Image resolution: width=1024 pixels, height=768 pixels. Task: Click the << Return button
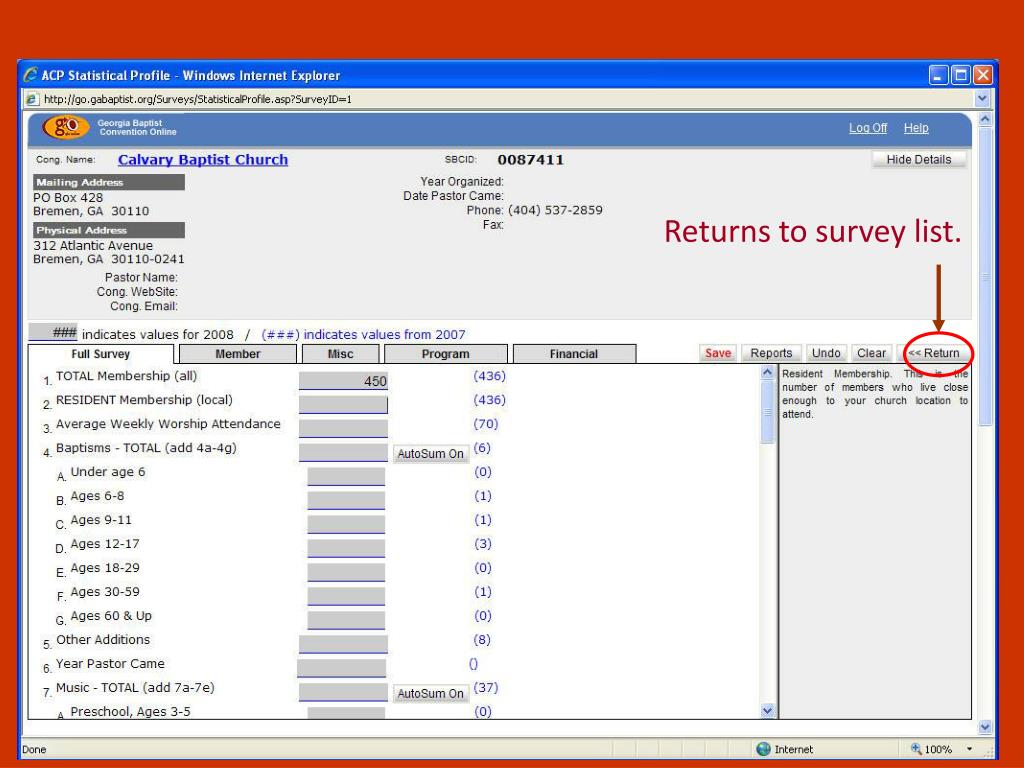(x=933, y=353)
